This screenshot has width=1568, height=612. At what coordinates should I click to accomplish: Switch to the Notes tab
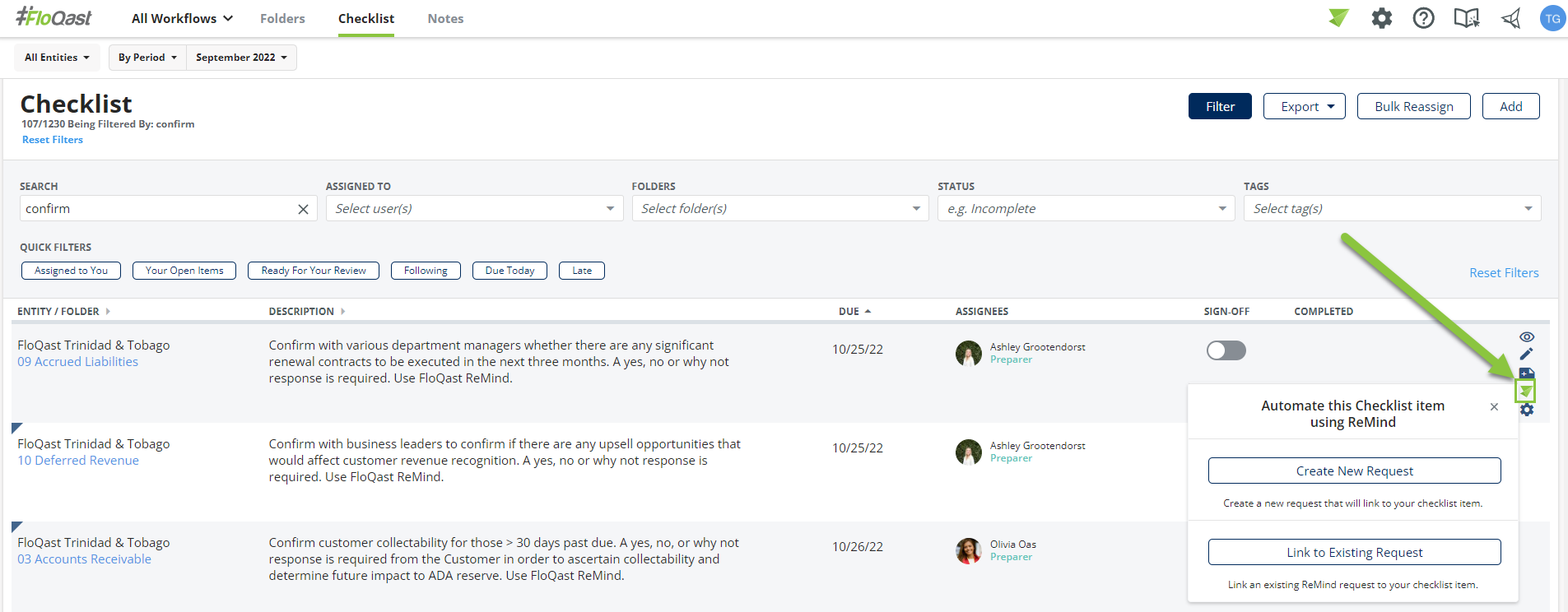coord(445,18)
